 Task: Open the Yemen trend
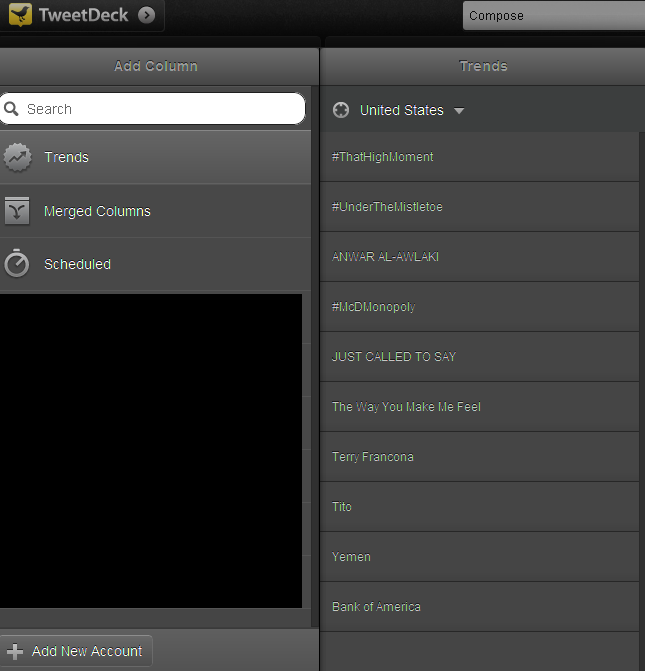point(479,557)
